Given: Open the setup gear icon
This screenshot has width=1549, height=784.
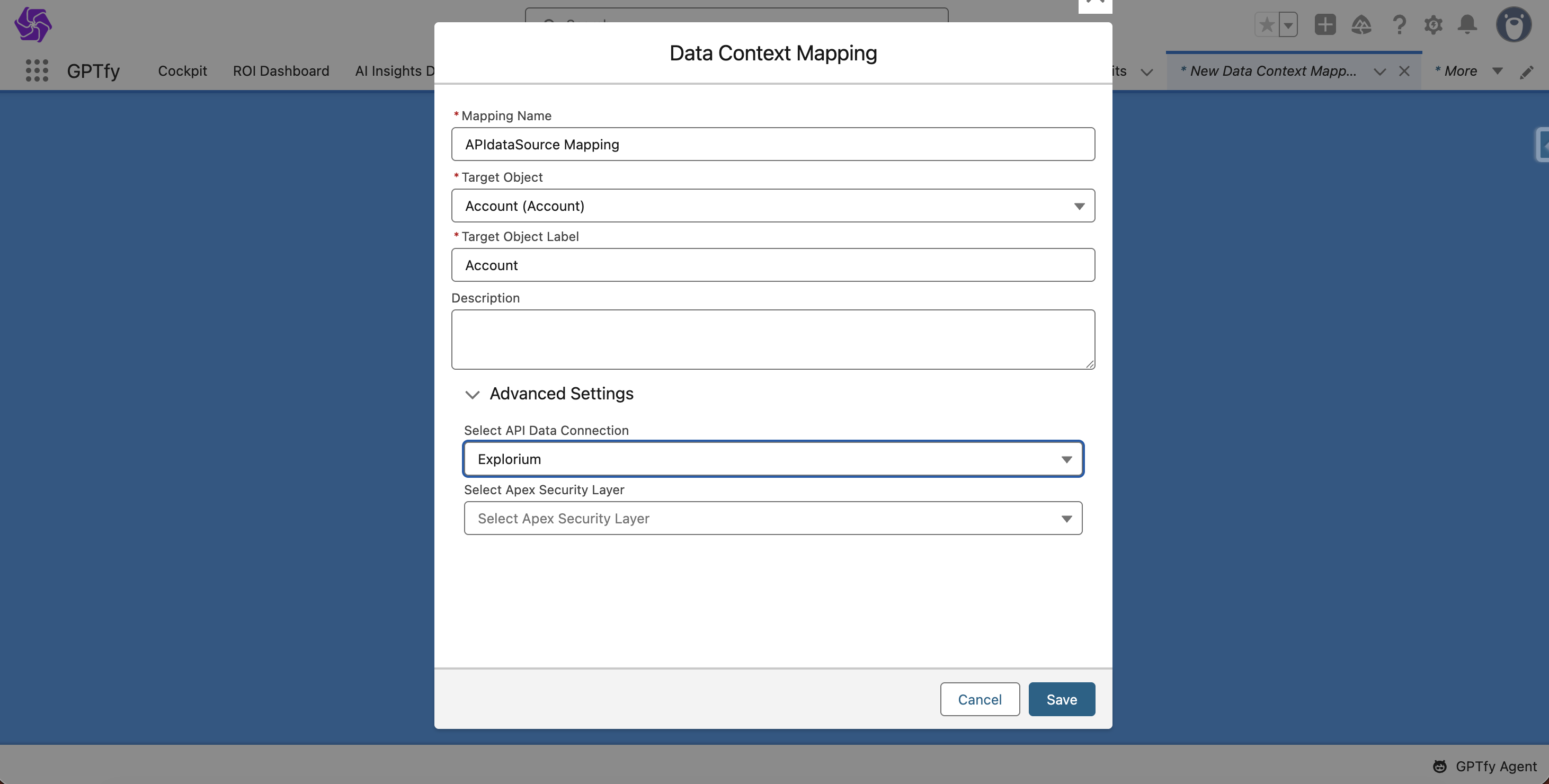Looking at the screenshot, I should pos(1433,25).
